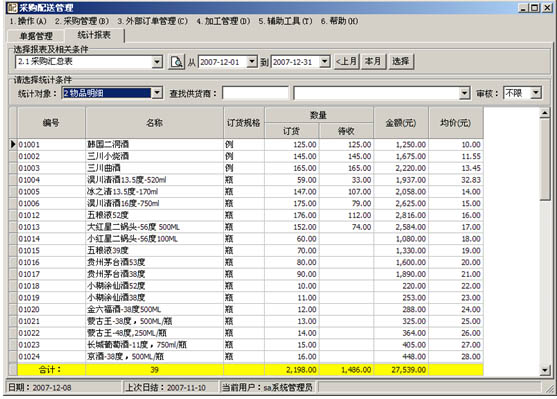Image resolution: width=557 pixels, height=399 pixels.
Task: Expand the supplier list dropdown arrow
Action: pyautogui.click(x=464, y=93)
